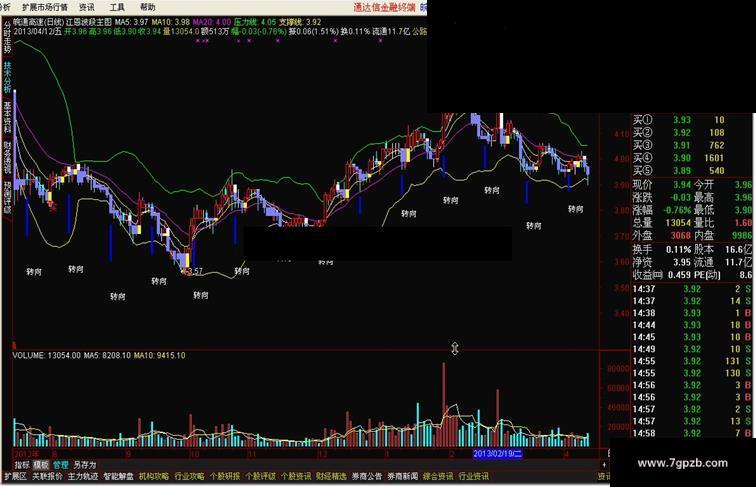Viewport: 756px width, 487px height.
Task: Select the 14:44 trade tick row
Action: pyautogui.click(x=692, y=325)
